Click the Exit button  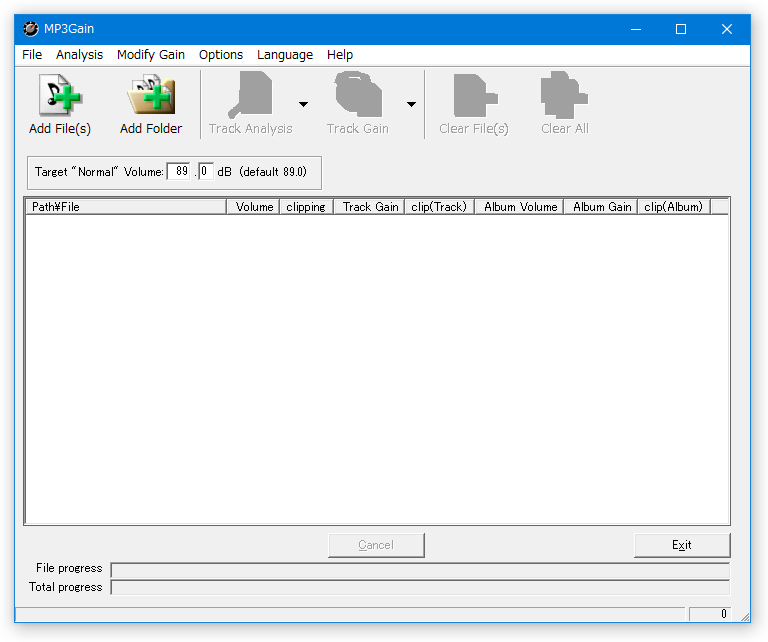click(682, 545)
